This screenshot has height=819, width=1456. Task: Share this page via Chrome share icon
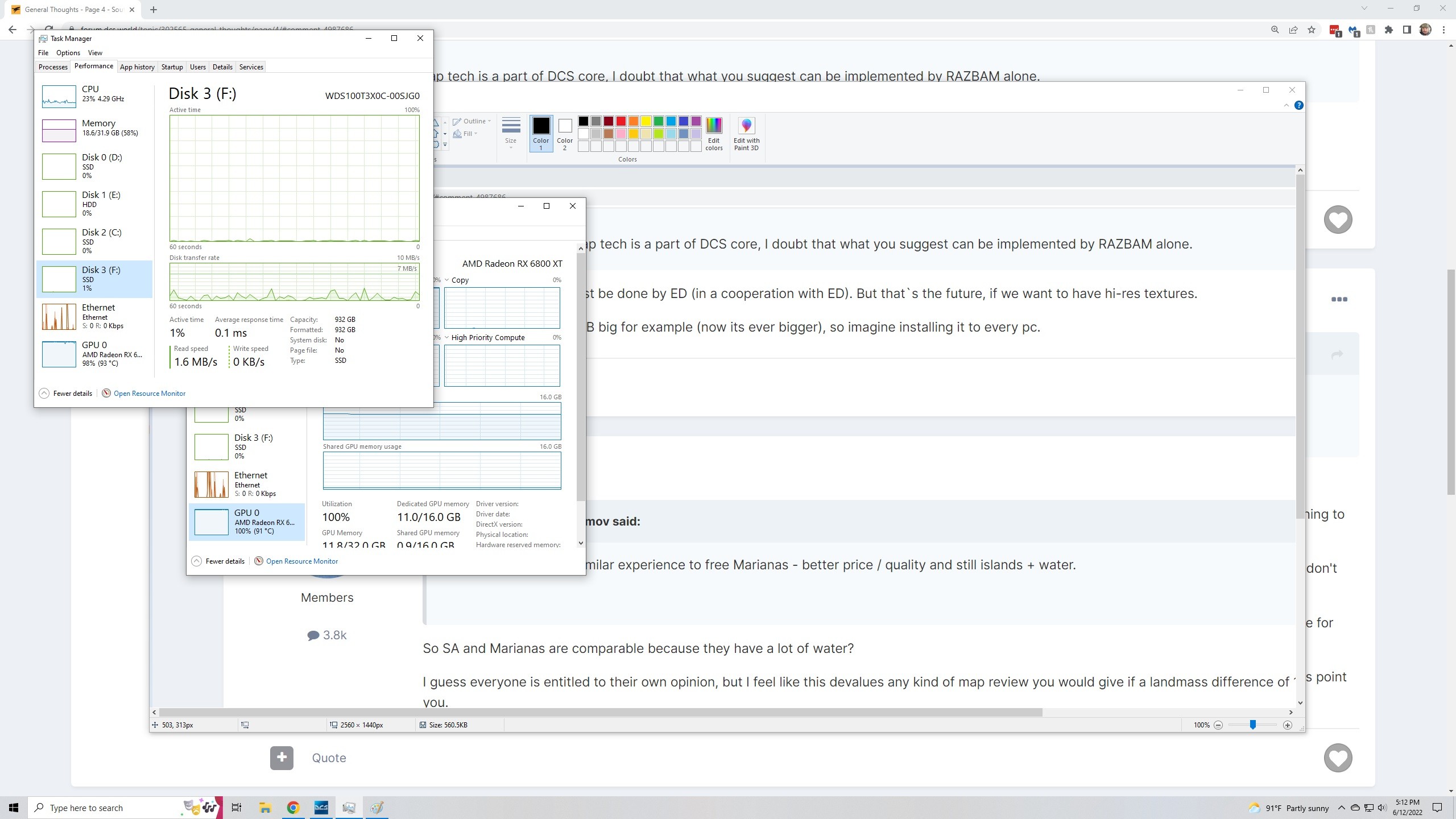point(1293,30)
